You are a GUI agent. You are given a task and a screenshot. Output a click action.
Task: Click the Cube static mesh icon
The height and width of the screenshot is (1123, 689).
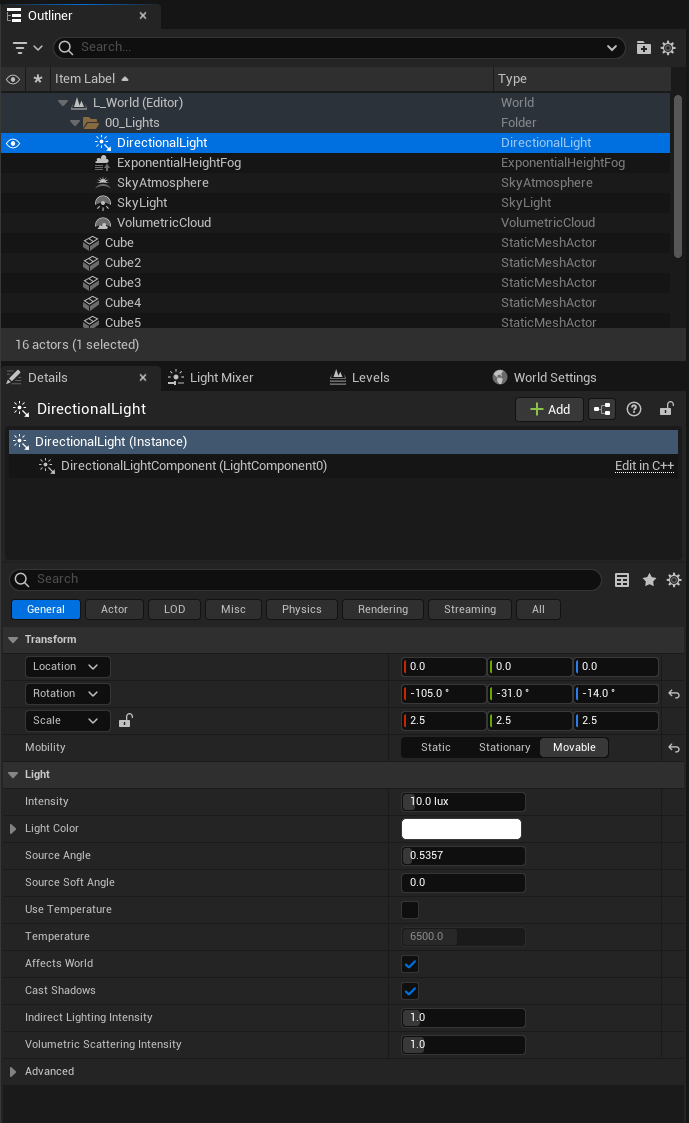point(90,243)
